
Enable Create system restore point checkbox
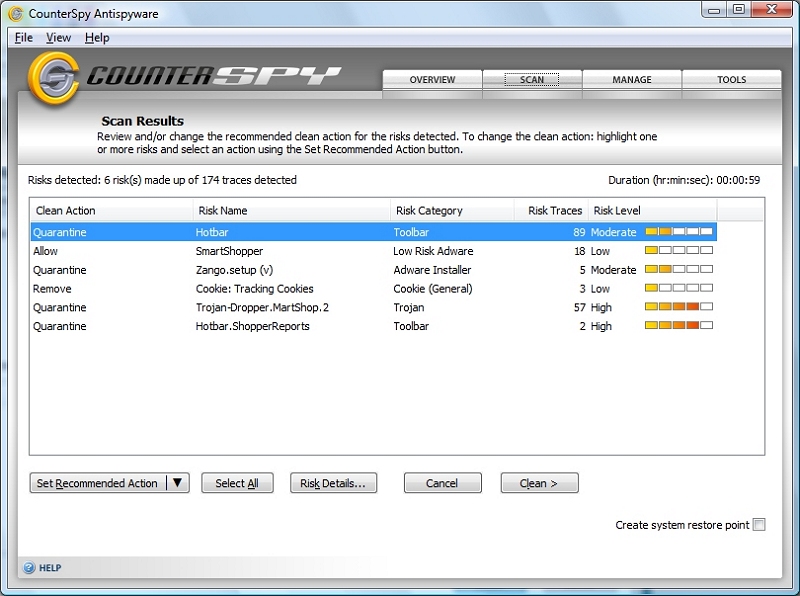(x=759, y=525)
